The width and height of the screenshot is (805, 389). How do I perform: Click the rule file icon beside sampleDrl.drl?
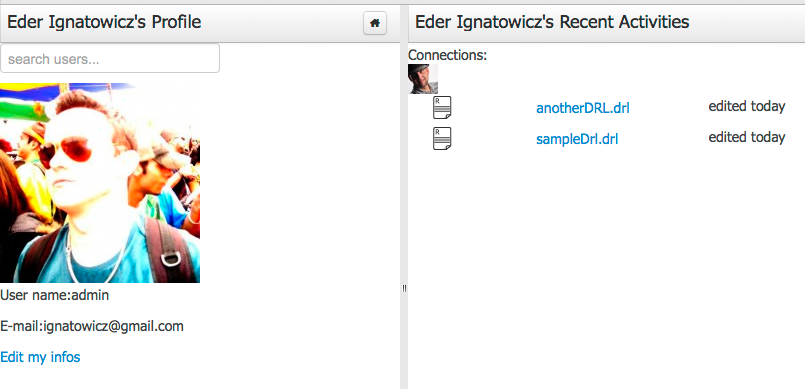pyautogui.click(x=442, y=139)
